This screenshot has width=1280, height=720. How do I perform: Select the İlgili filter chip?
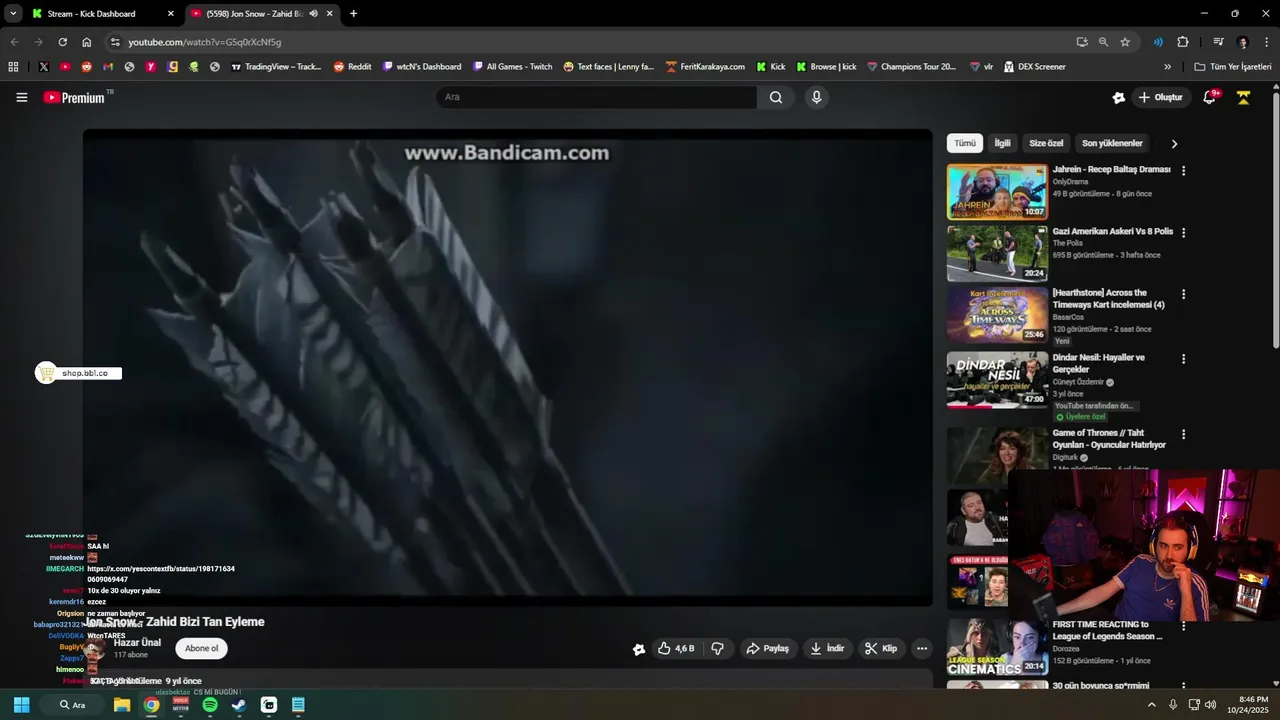[x=1002, y=143]
